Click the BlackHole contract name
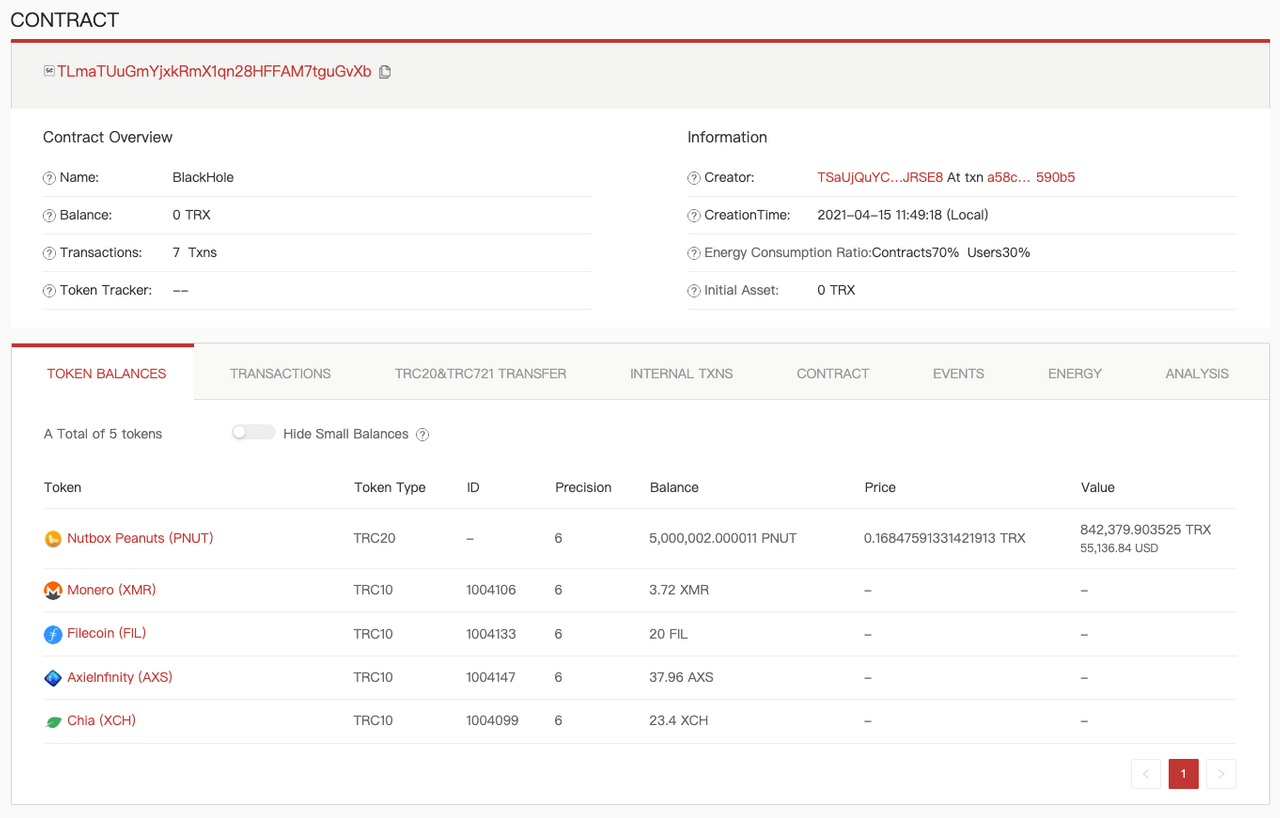 click(x=203, y=177)
